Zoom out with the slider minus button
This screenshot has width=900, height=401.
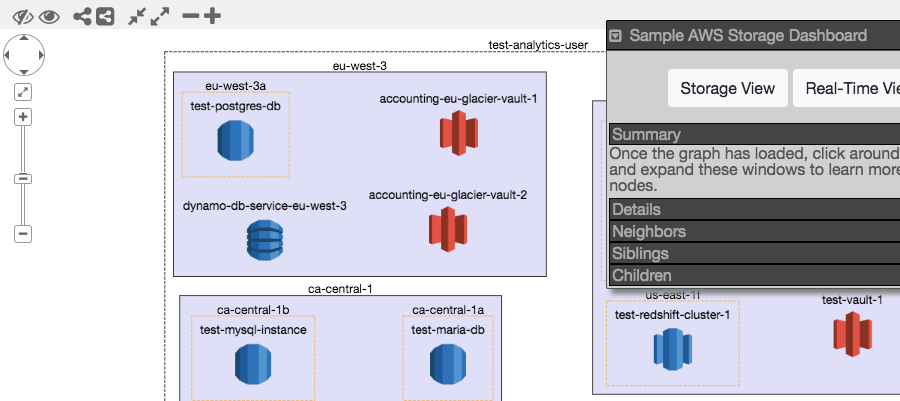23,234
